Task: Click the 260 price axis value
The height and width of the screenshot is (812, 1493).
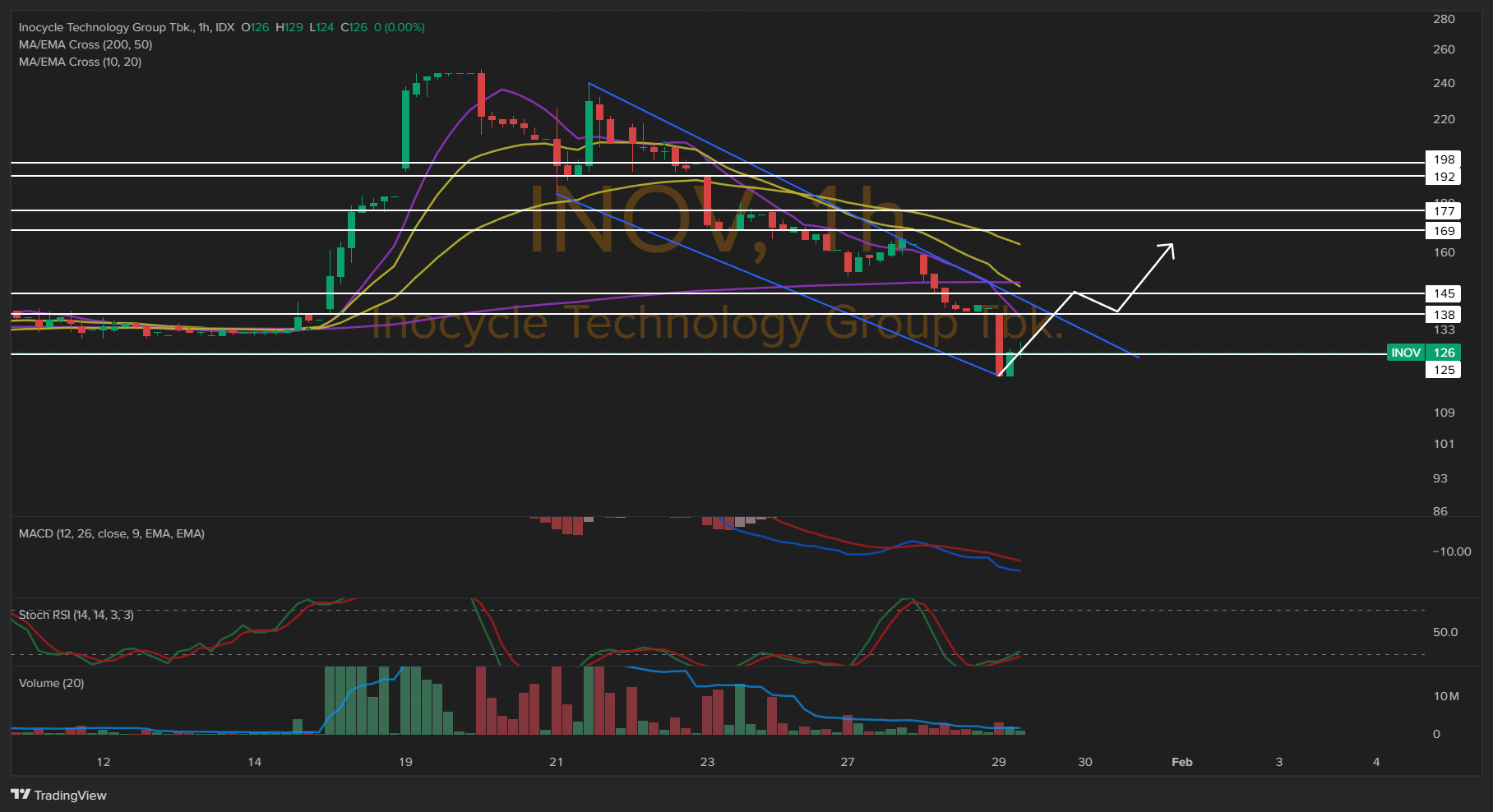Action: coord(1444,49)
